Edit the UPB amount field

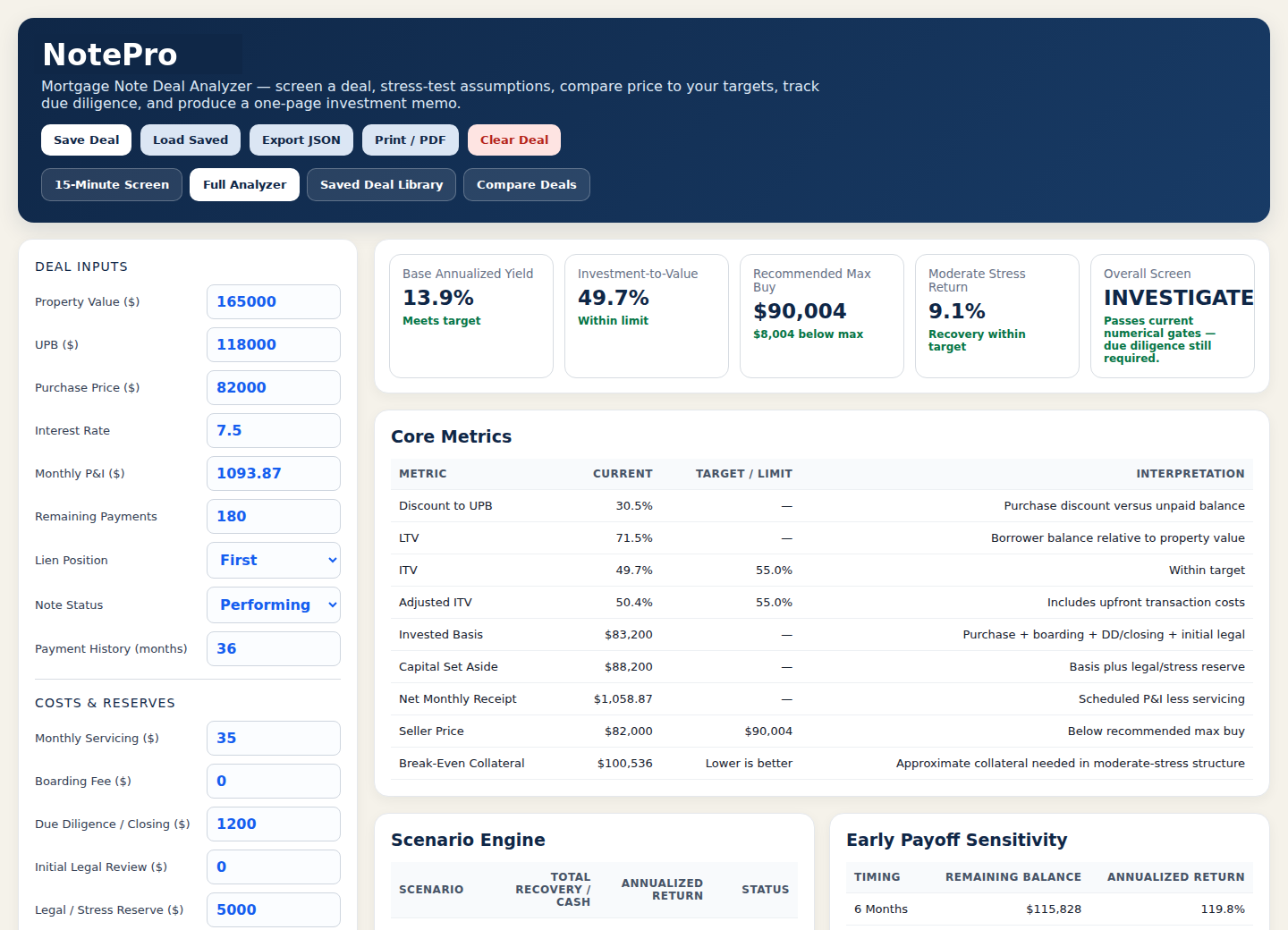click(274, 345)
